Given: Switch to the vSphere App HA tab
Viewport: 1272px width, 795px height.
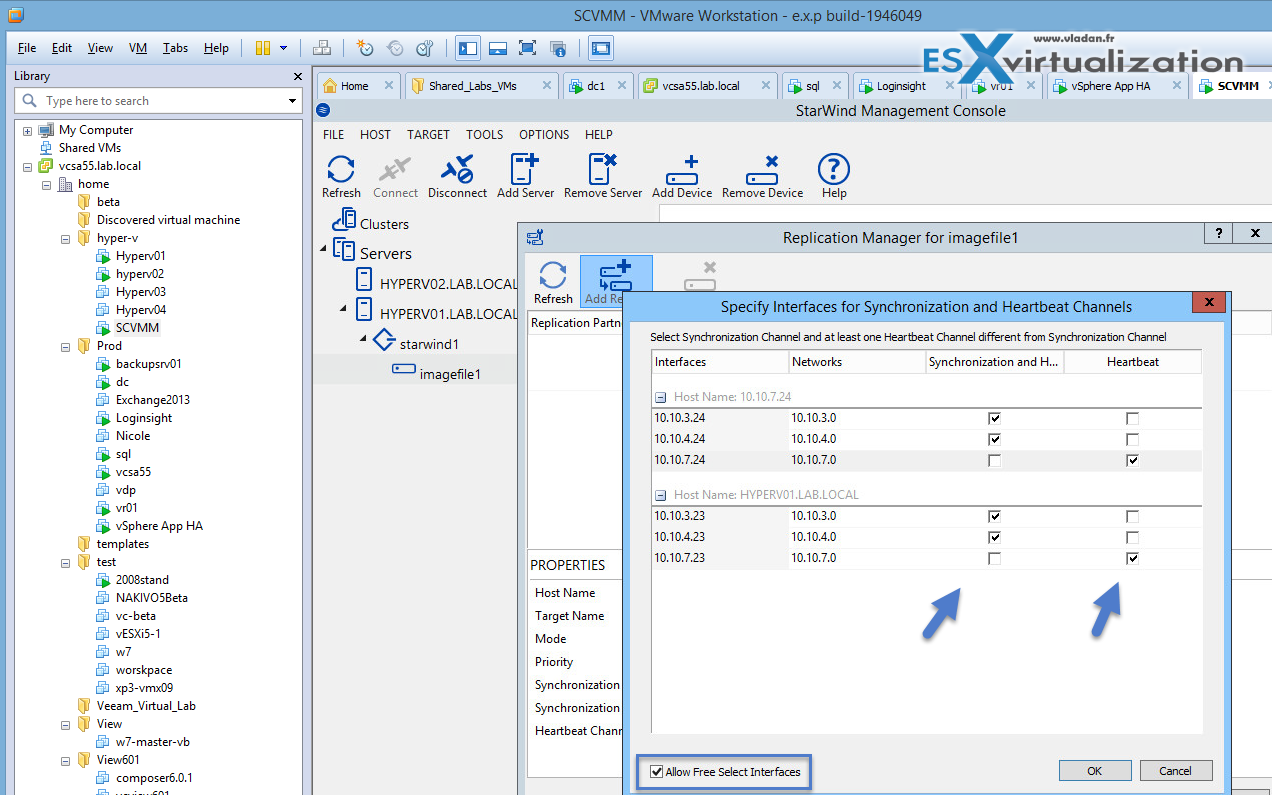Looking at the screenshot, I should coord(1117,86).
